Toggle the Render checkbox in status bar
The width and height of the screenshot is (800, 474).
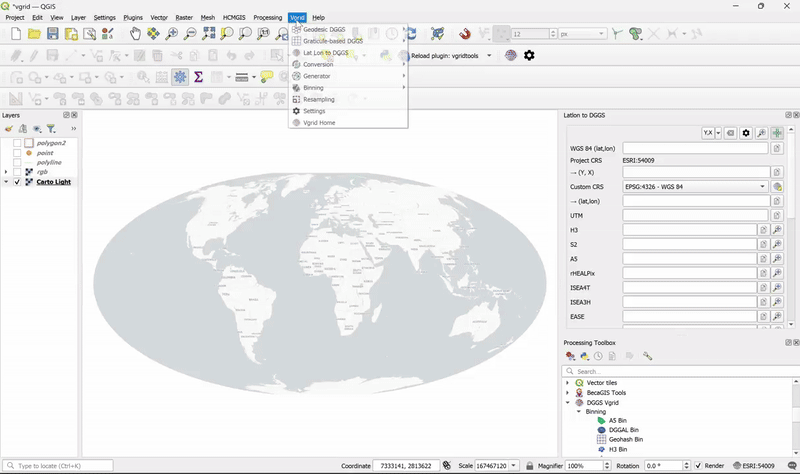[x=699, y=466]
